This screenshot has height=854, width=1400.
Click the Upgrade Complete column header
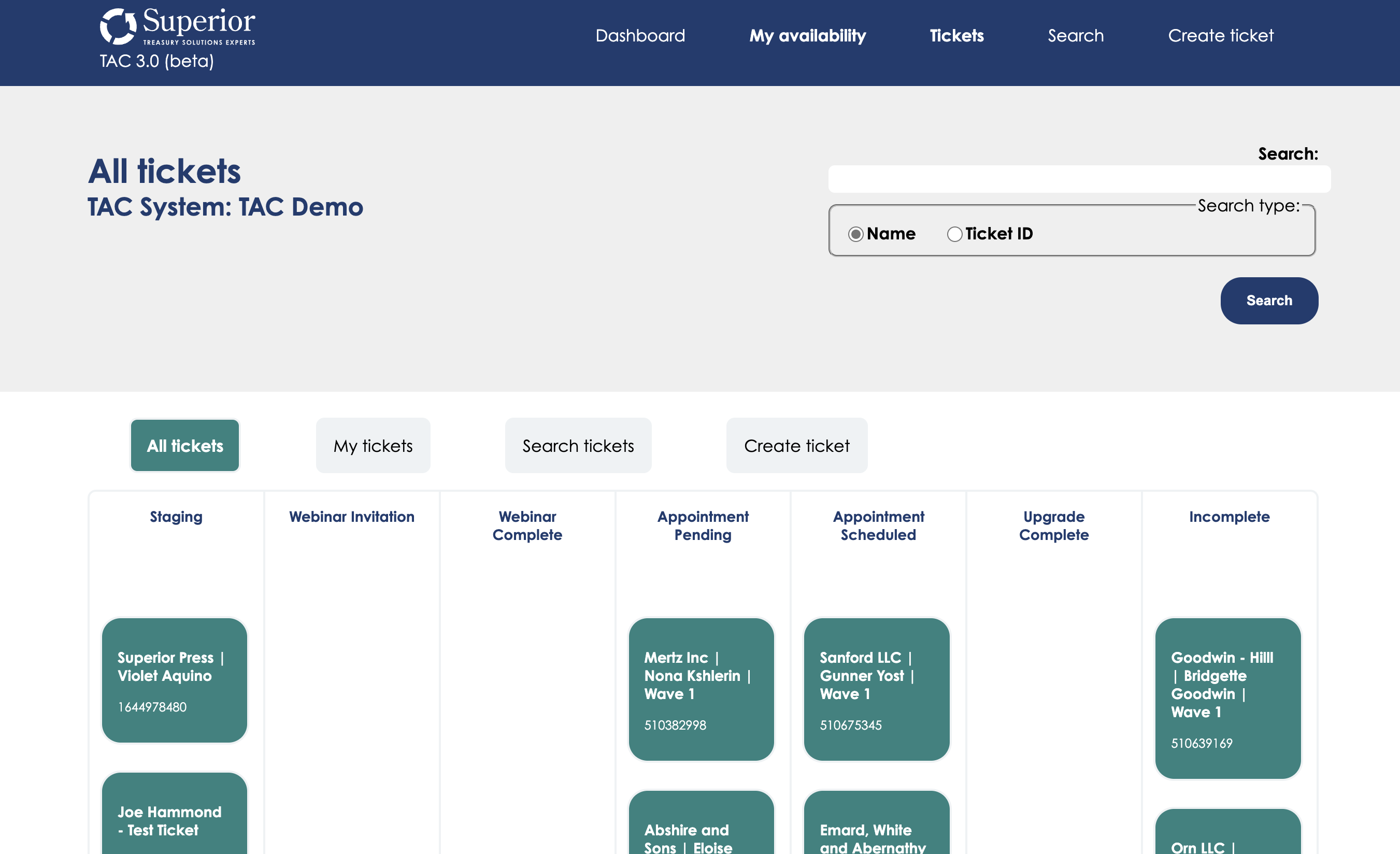[x=1054, y=525]
